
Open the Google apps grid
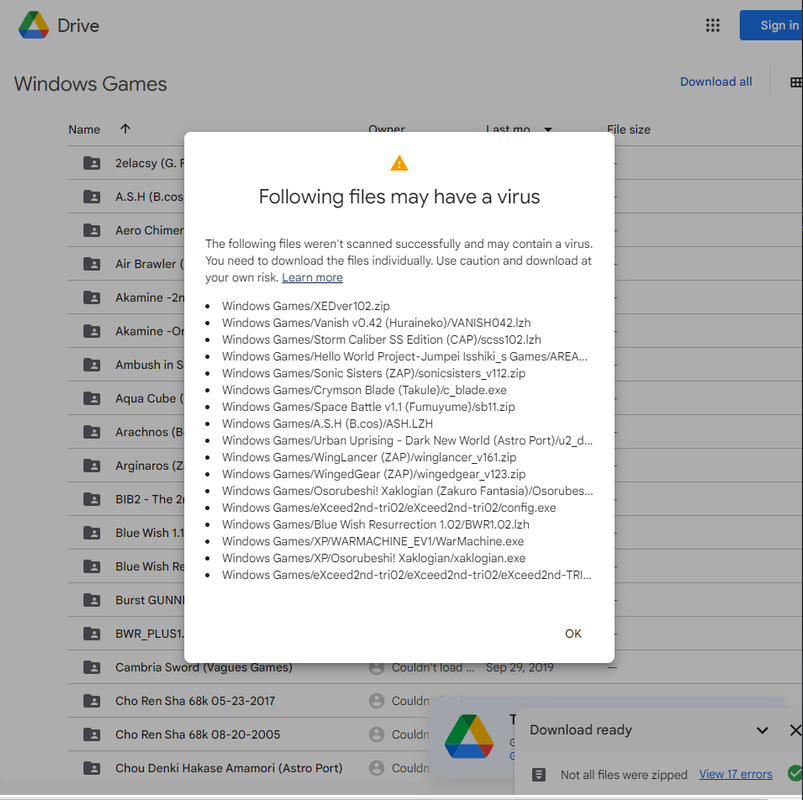[712, 25]
